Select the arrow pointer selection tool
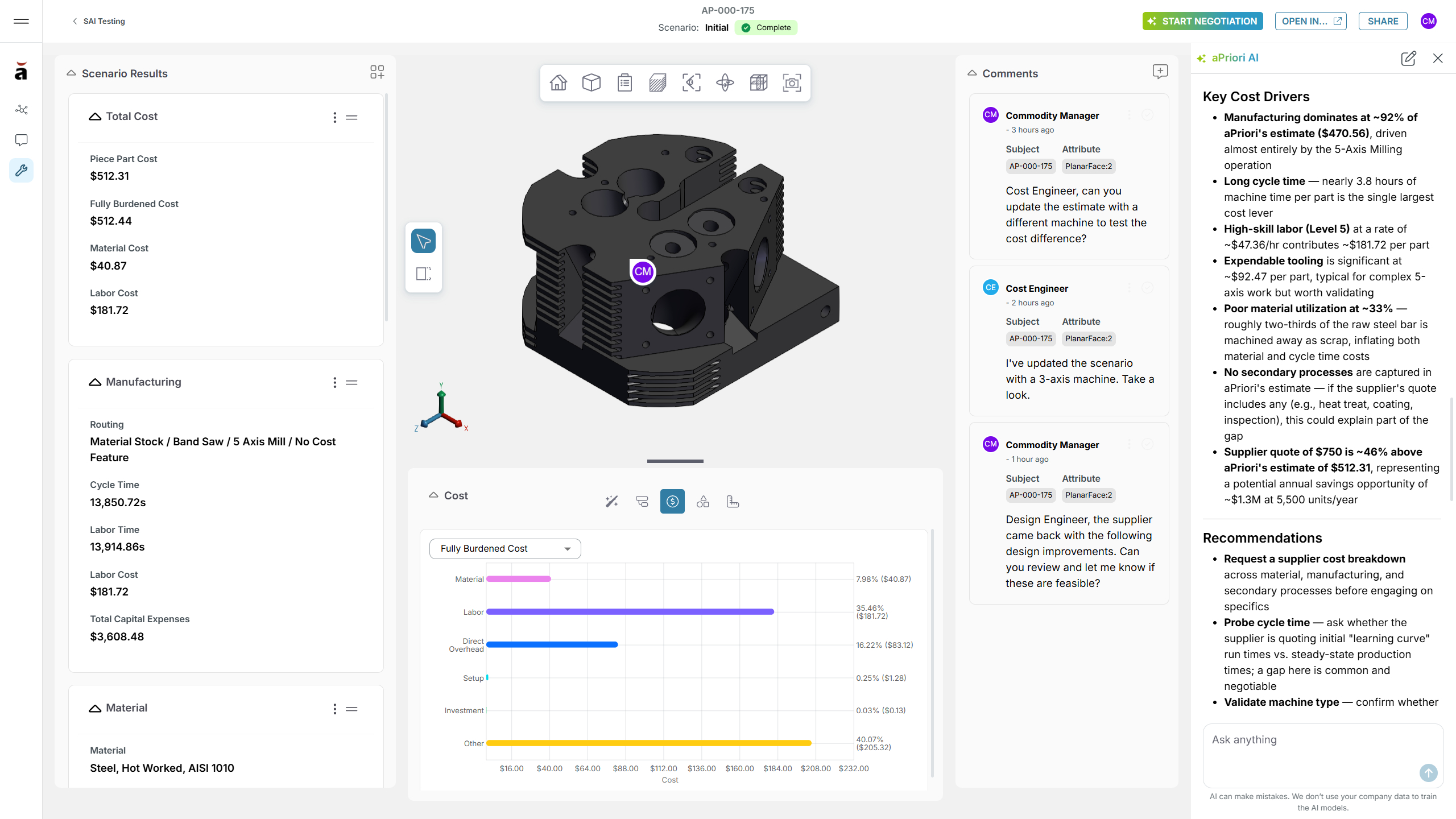The image size is (1456, 819). coord(424,241)
